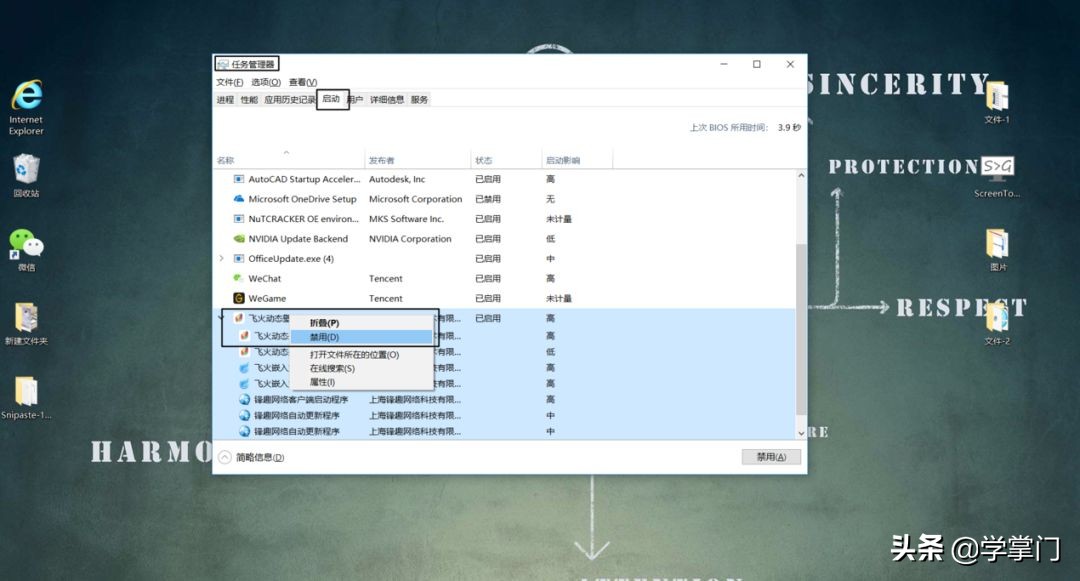Sort by the 启动影响 column header
1080x581 pixels.
click(565, 158)
